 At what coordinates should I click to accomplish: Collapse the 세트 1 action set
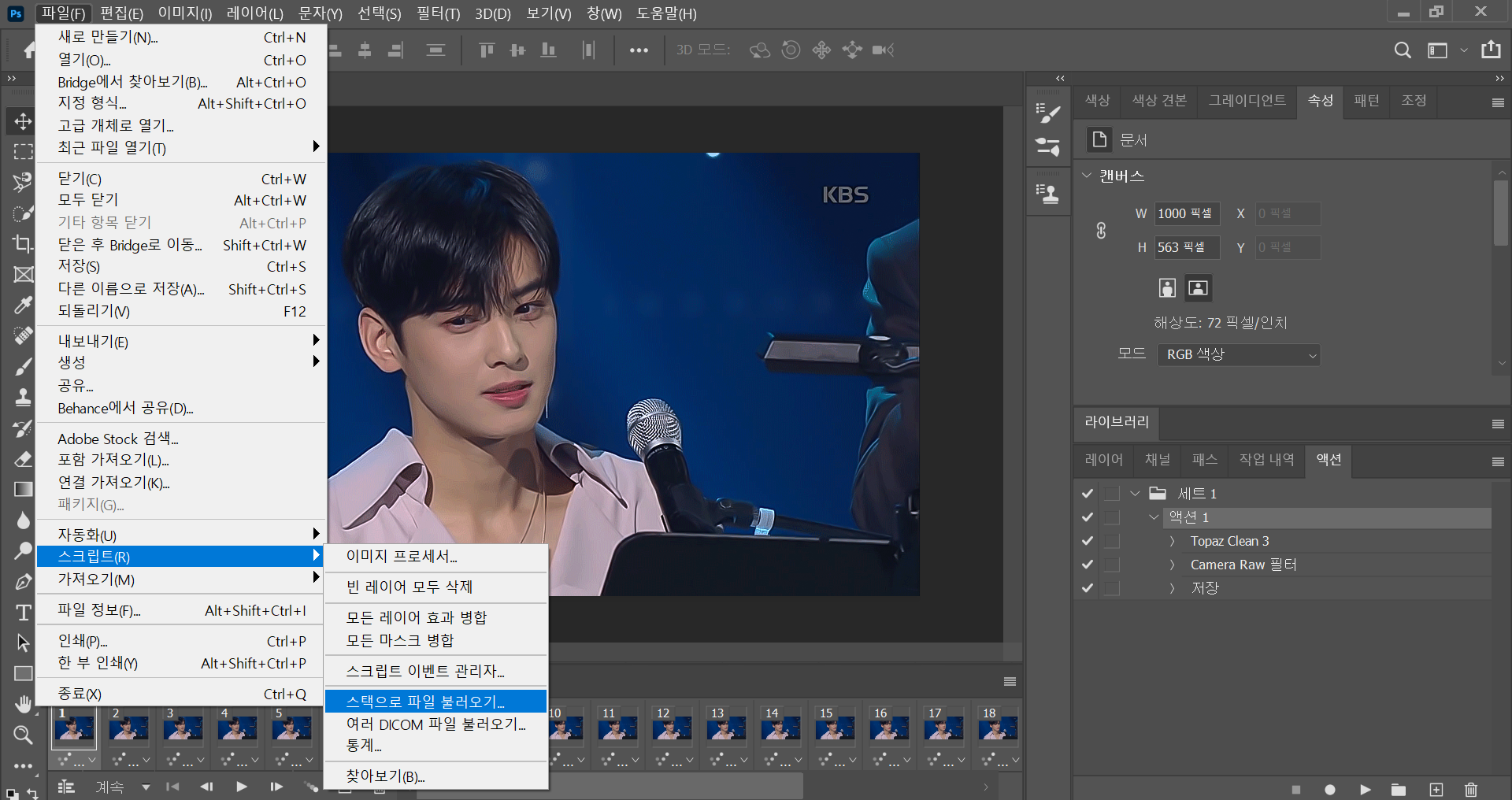[x=1135, y=494]
